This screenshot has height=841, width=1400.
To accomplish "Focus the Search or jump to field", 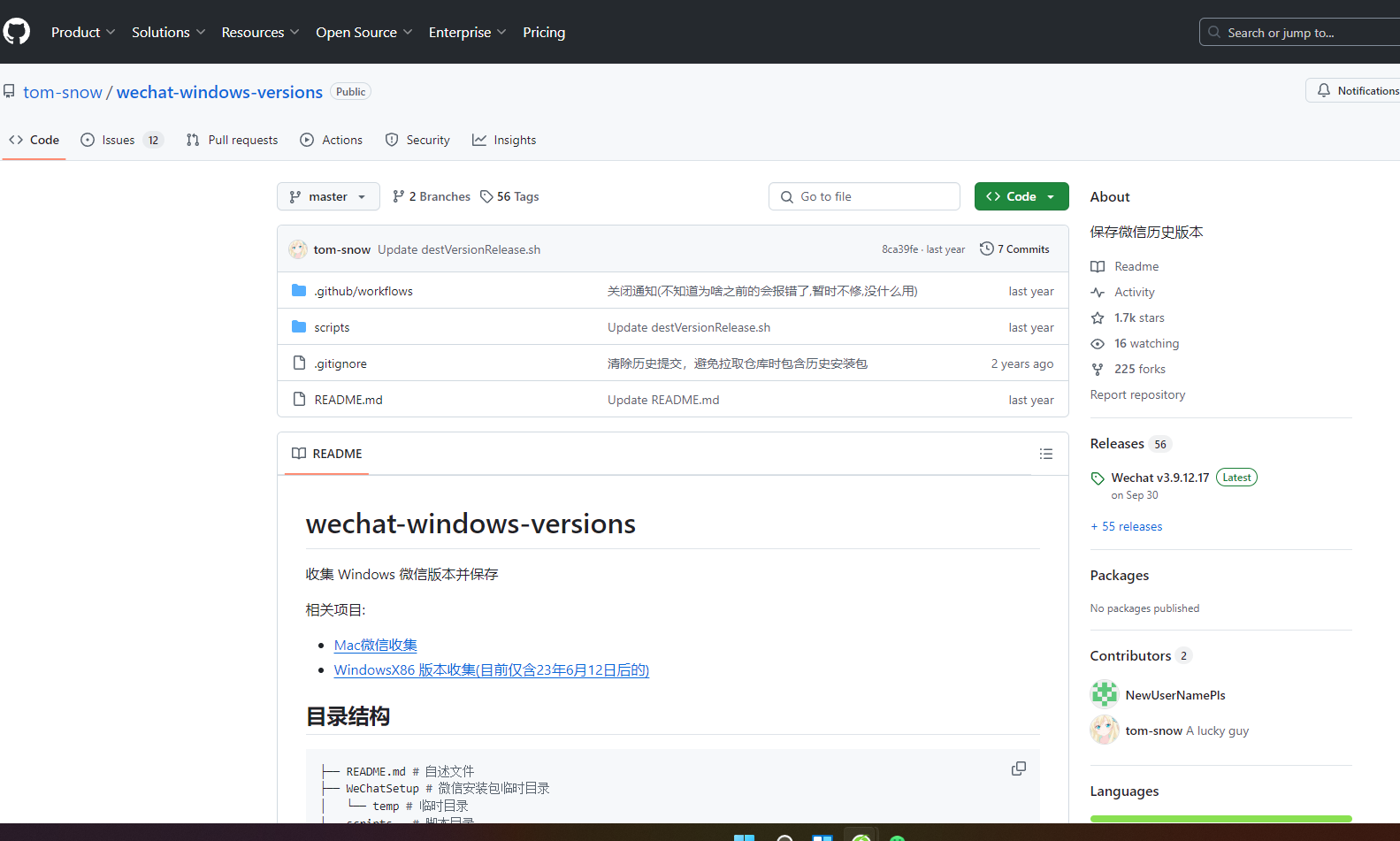I will [1300, 33].
